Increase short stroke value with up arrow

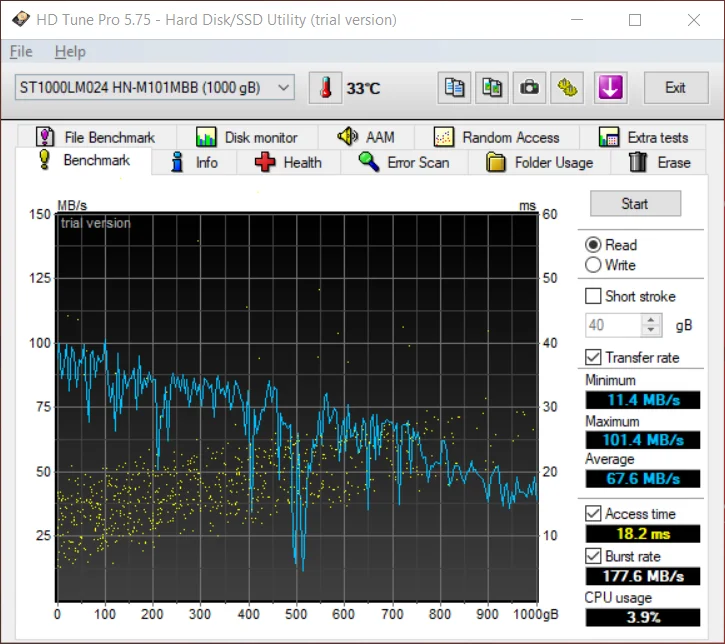click(x=652, y=320)
